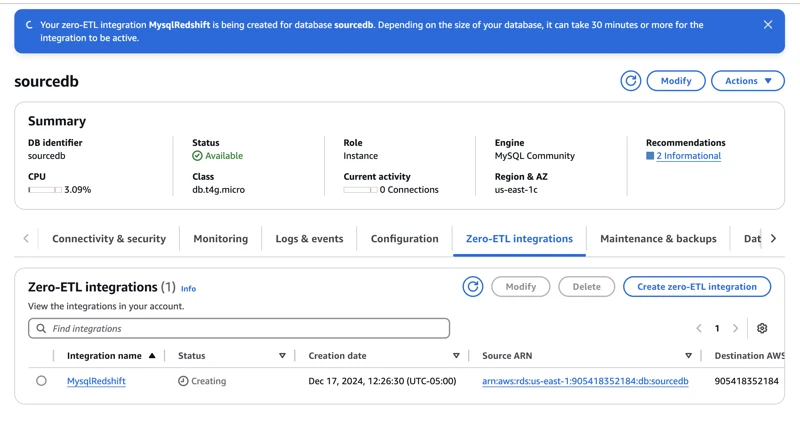This screenshot has height=422, width=800.
Task: Click the Modify button for sourcedb
Action: click(676, 81)
